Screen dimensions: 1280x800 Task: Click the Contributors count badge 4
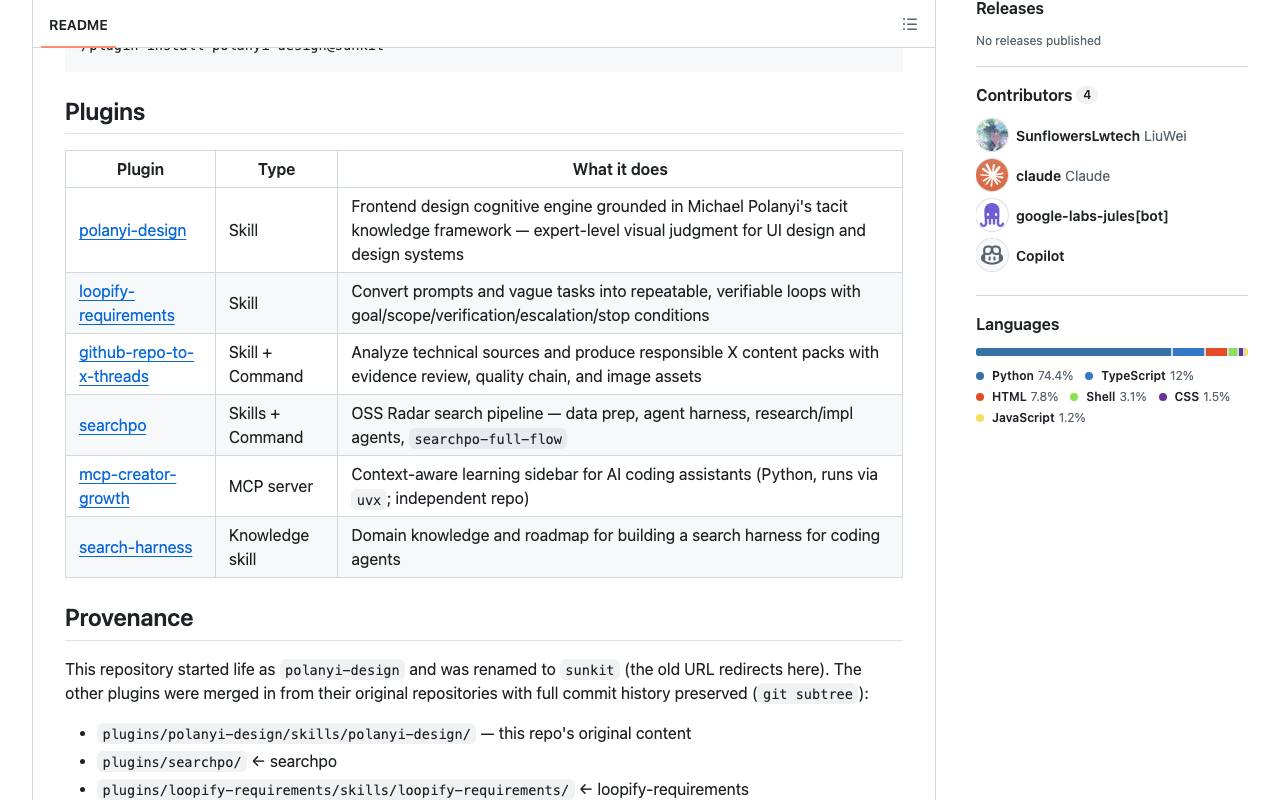pyautogui.click(x=1087, y=95)
